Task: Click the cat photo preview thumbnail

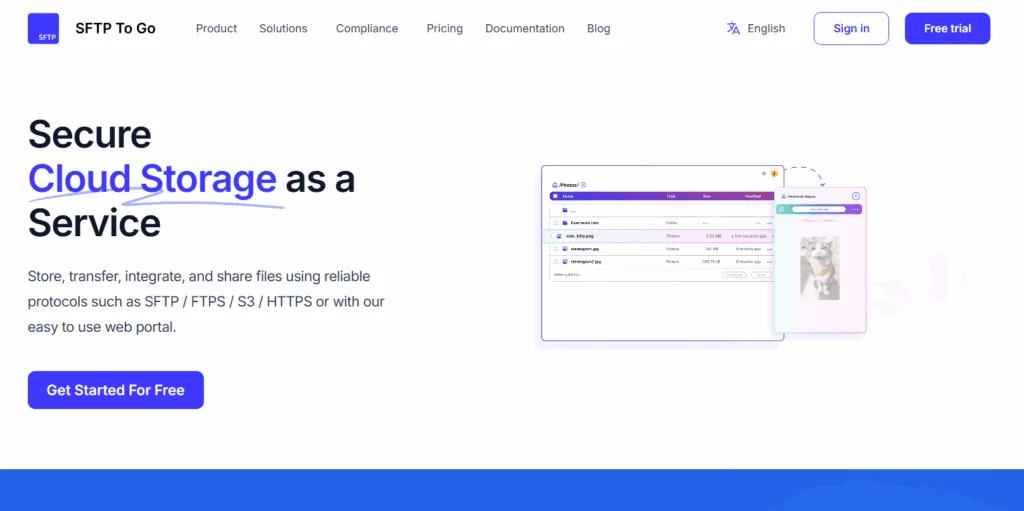Action: tap(820, 268)
